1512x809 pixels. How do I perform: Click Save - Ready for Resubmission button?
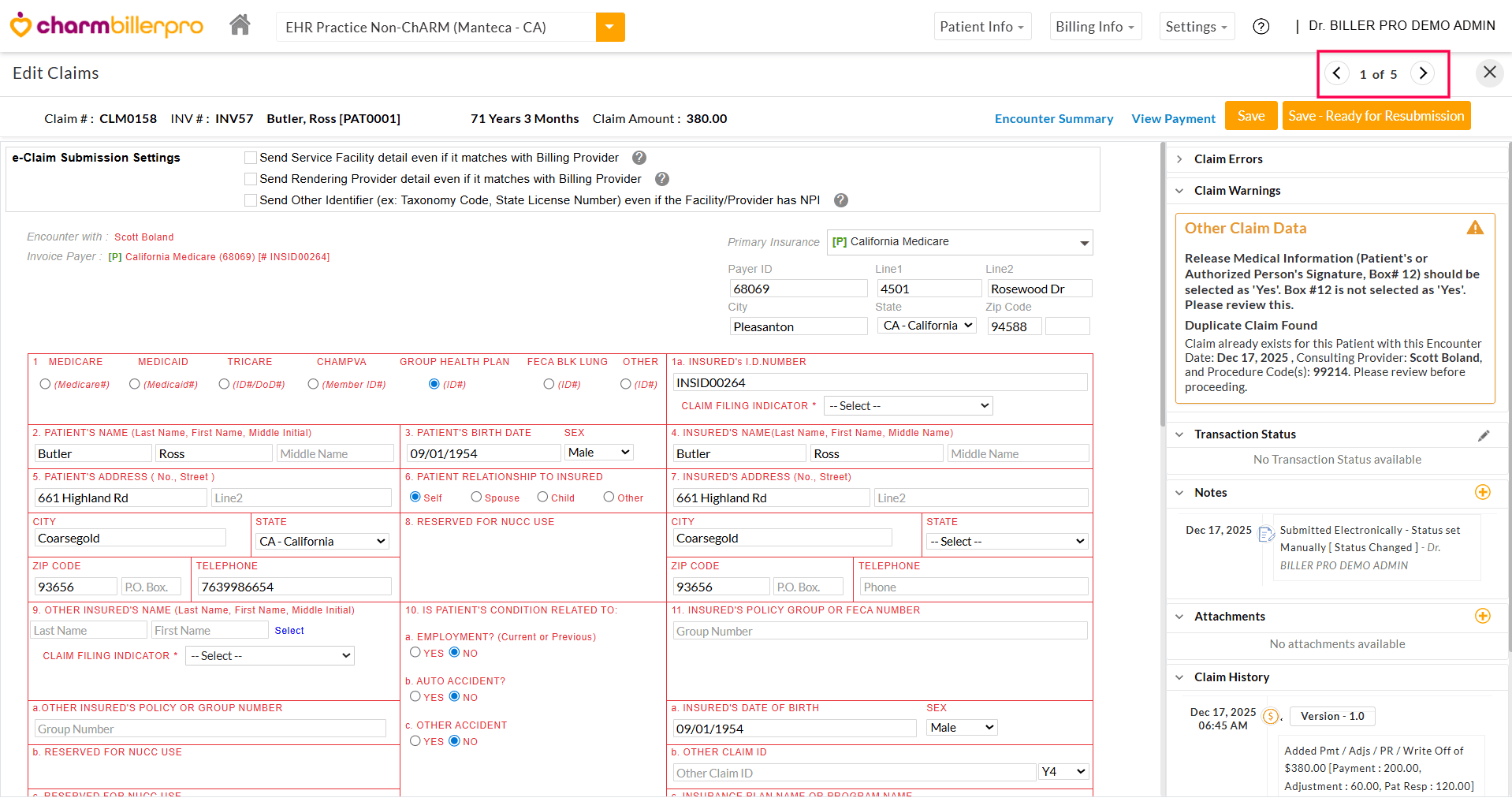coord(1376,116)
